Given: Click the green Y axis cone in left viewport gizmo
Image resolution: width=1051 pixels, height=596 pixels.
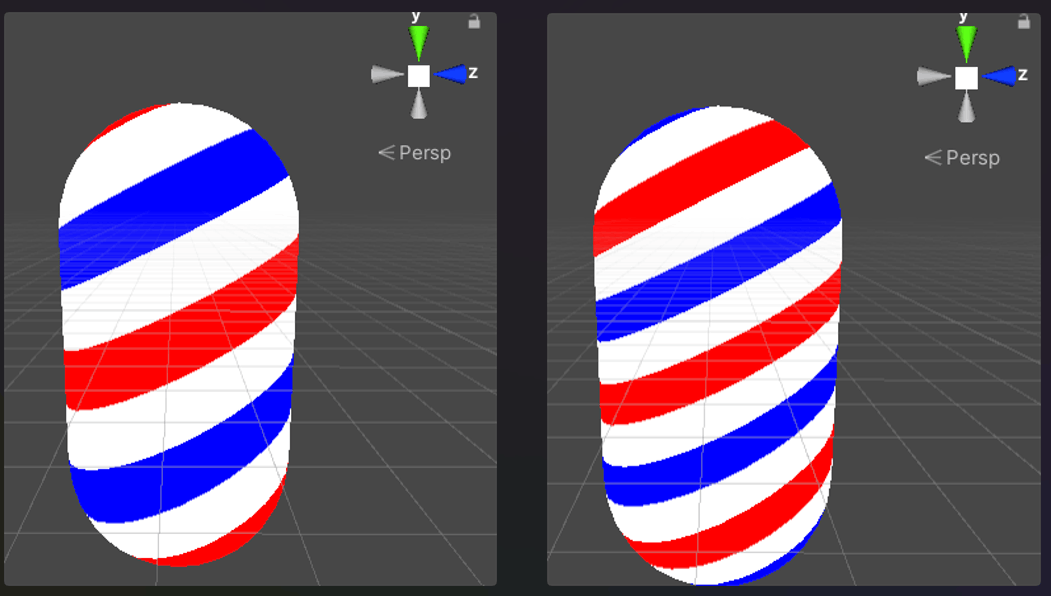Looking at the screenshot, I should pos(419,43).
